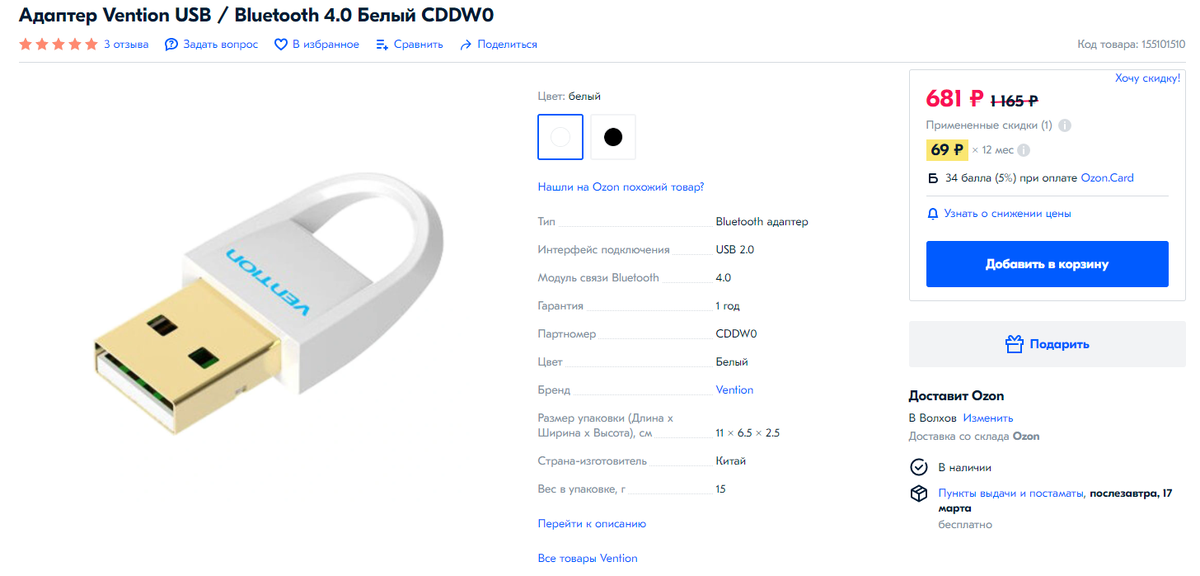Click the Задать вопрос link
Viewport: 1200px width, 576px height.
tap(220, 44)
